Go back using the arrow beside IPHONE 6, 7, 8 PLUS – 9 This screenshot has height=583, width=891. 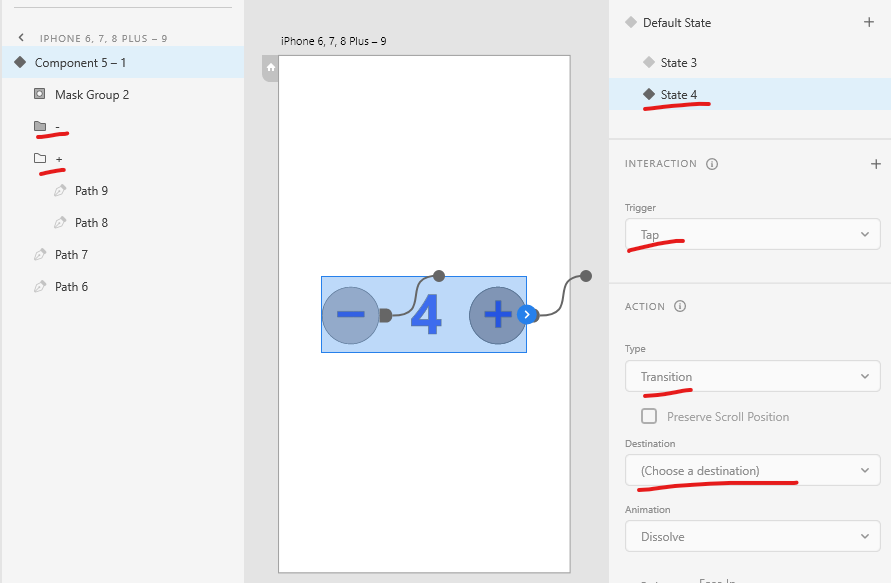tap(21, 38)
